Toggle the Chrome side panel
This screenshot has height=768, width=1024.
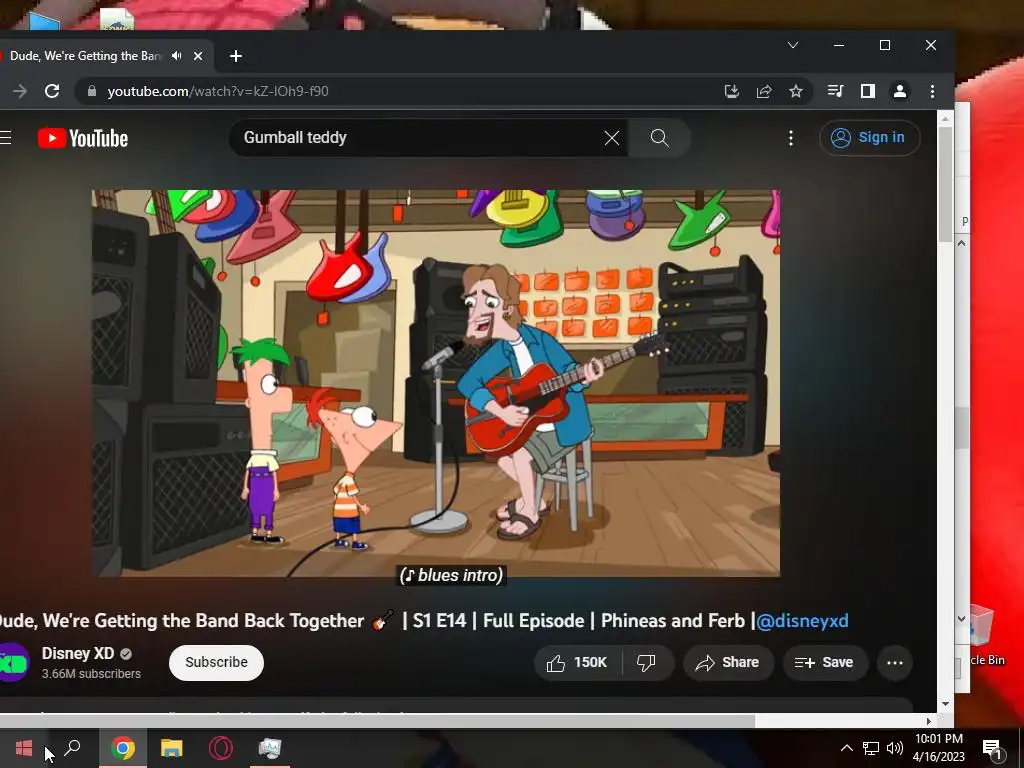coord(867,91)
